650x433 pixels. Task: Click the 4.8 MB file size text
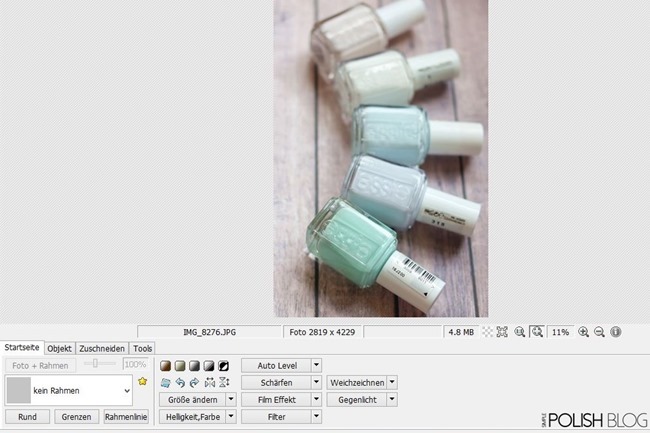click(x=461, y=332)
